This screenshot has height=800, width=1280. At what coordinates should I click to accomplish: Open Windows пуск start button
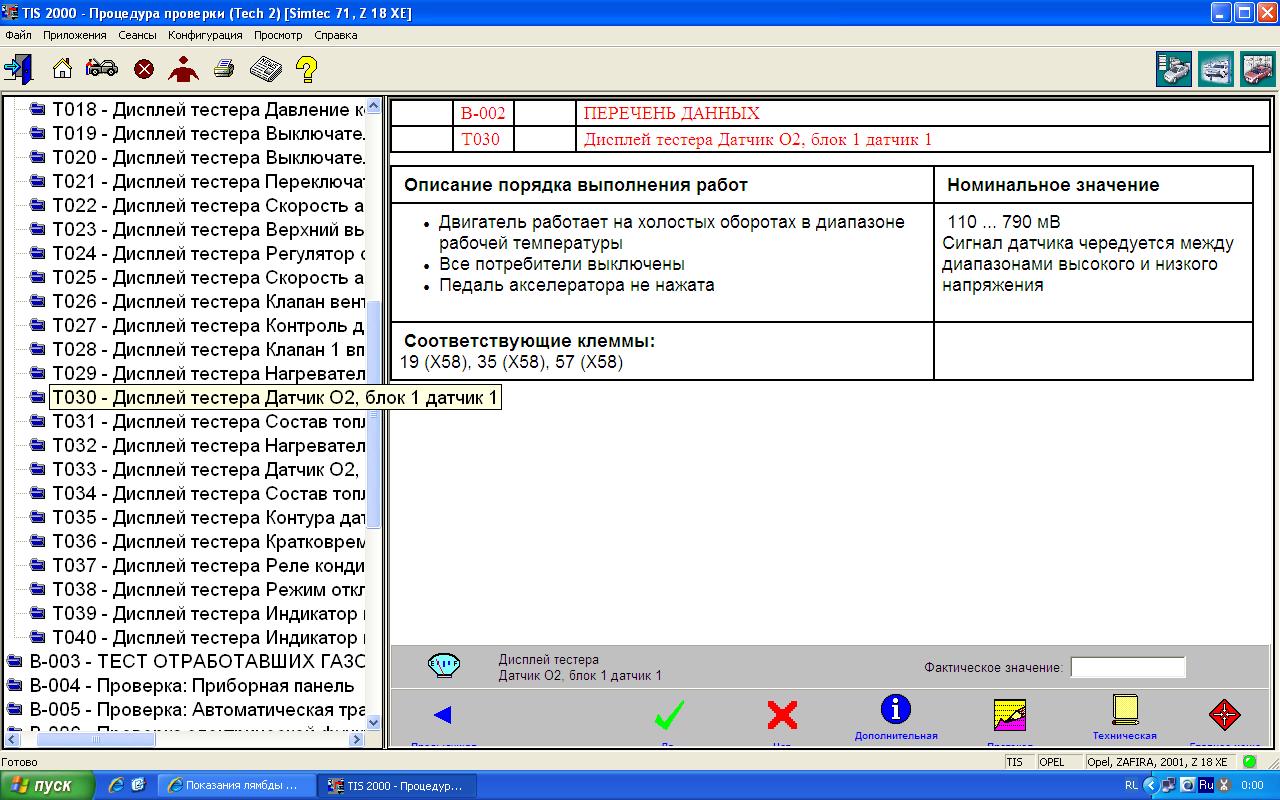[x=48, y=785]
